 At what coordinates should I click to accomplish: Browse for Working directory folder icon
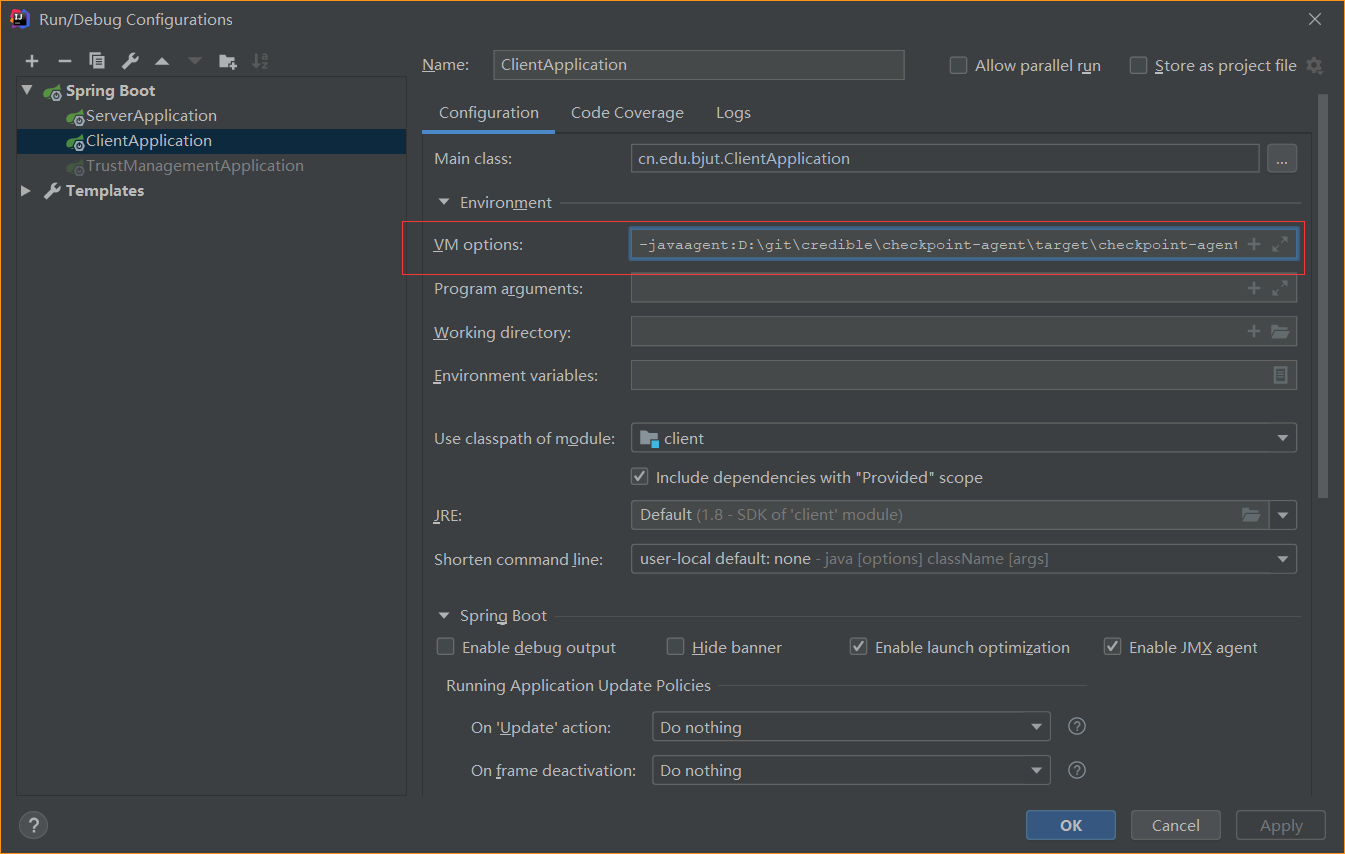click(1280, 332)
